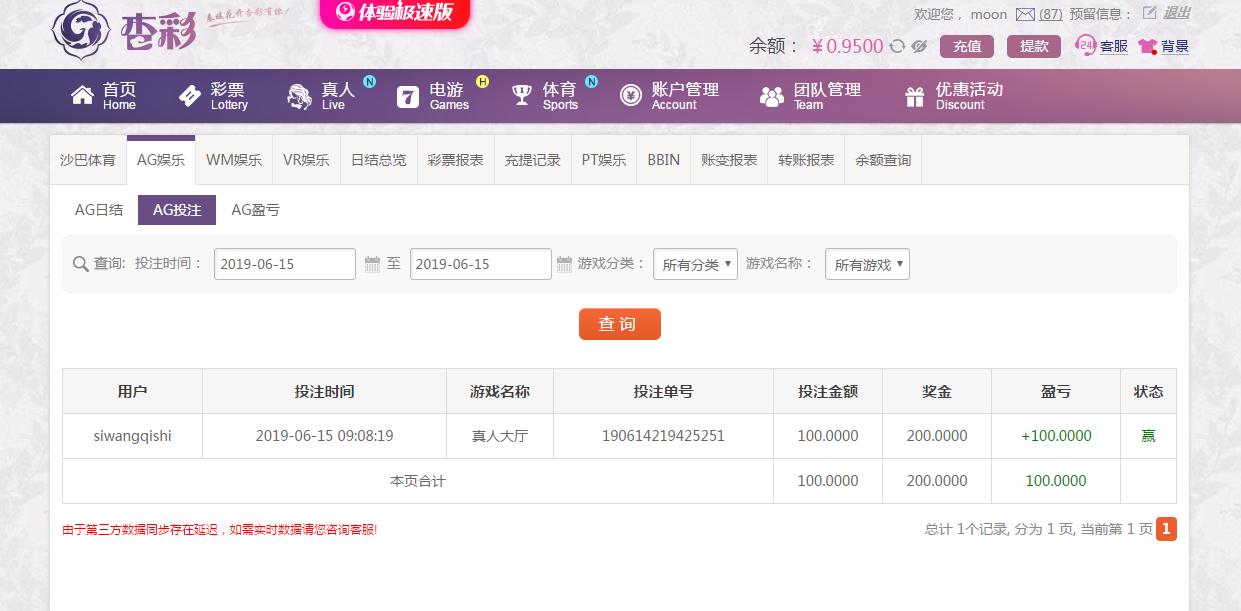Open 转账报表 tab
This screenshot has width=1241, height=611.
(806, 160)
